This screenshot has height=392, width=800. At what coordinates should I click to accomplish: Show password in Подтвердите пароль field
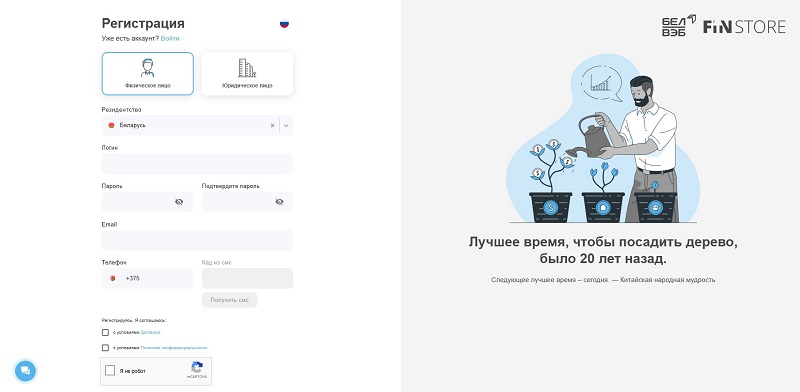279,202
